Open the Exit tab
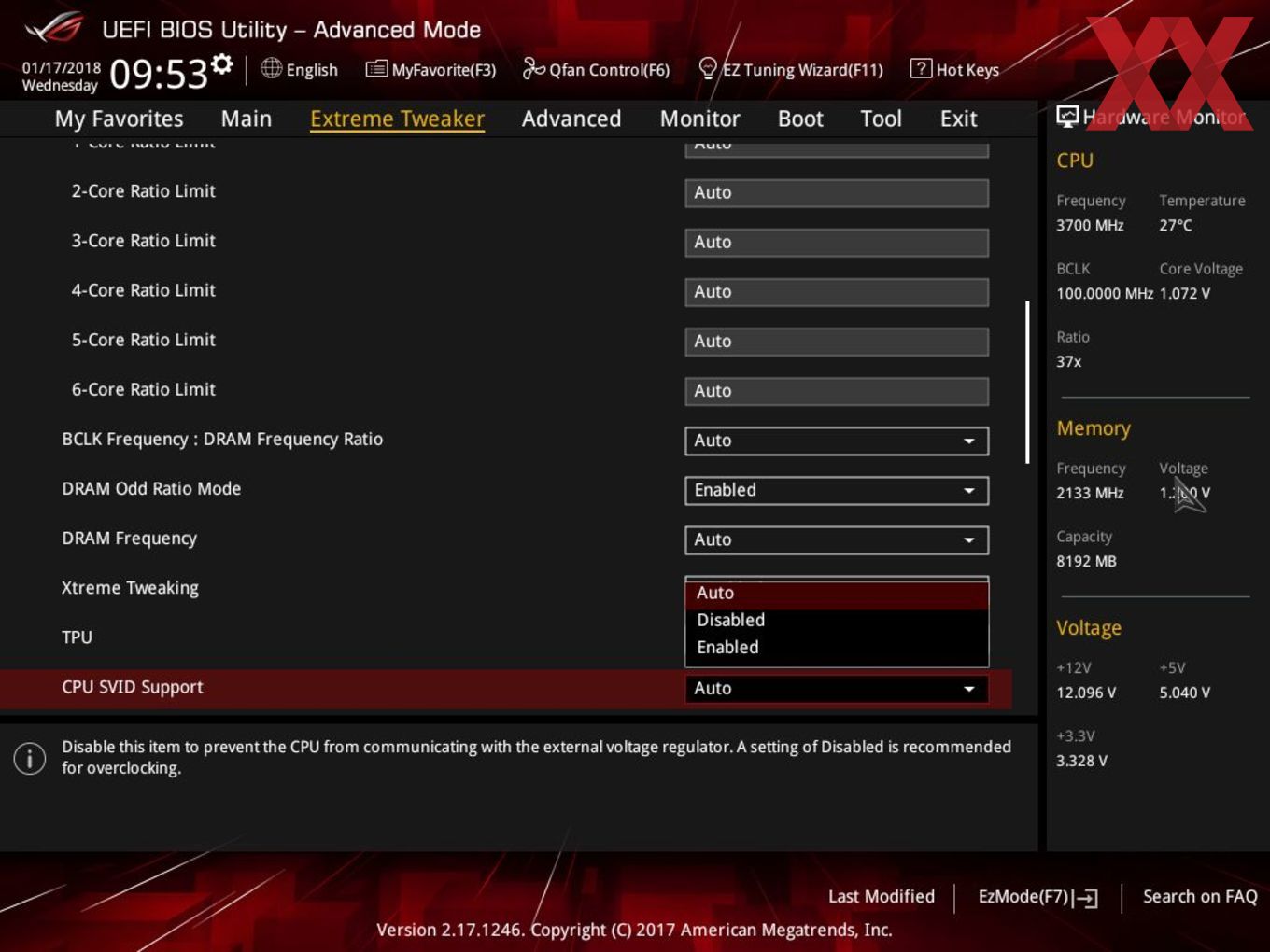Image resolution: width=1270 pixels, height=952 pixels. pos(958,119)
